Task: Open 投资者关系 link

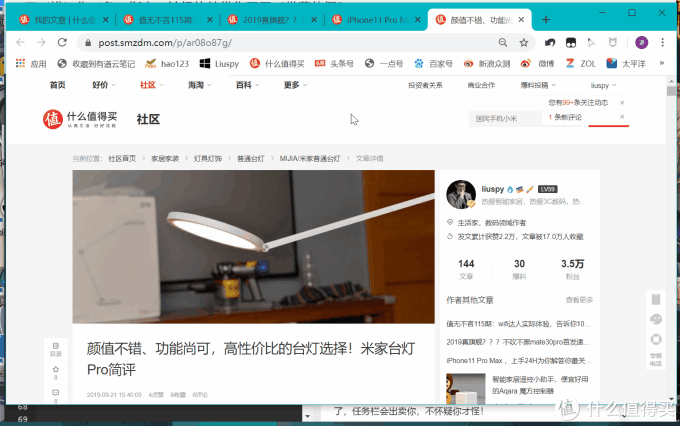Action: pos(425,85)
